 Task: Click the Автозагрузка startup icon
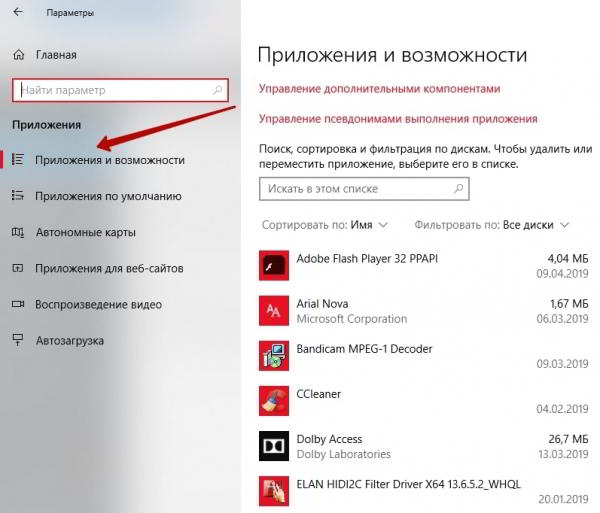(18, 340)
